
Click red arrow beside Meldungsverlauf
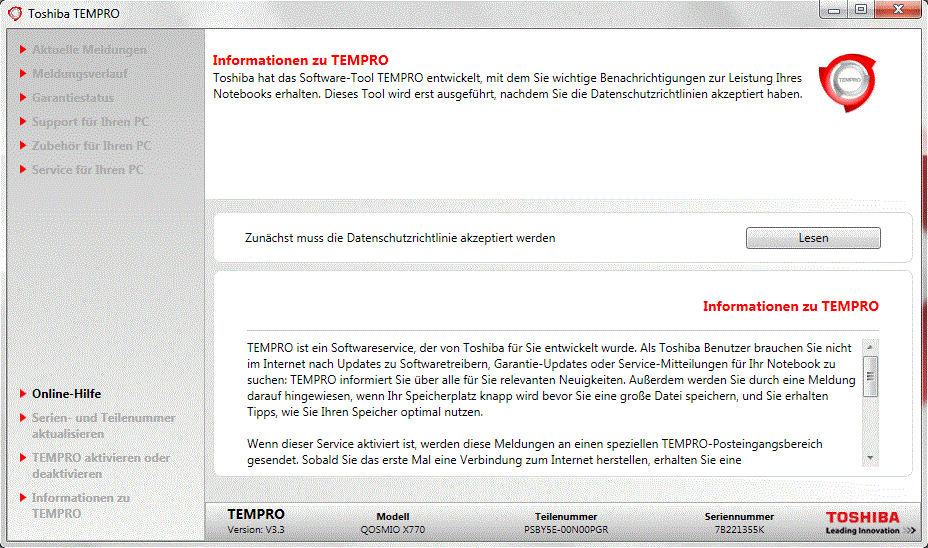[23, 73]
